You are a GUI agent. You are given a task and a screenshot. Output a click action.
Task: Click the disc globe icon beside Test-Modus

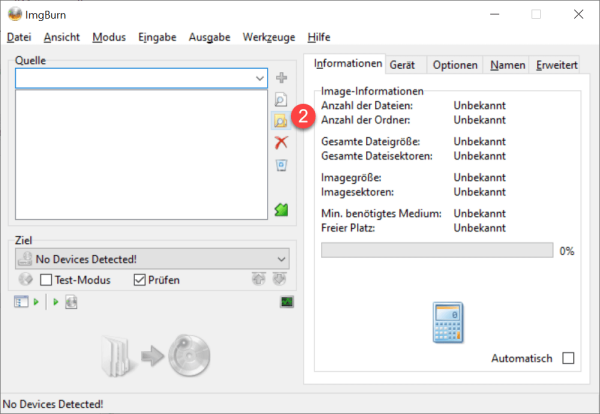click(26, 279)
